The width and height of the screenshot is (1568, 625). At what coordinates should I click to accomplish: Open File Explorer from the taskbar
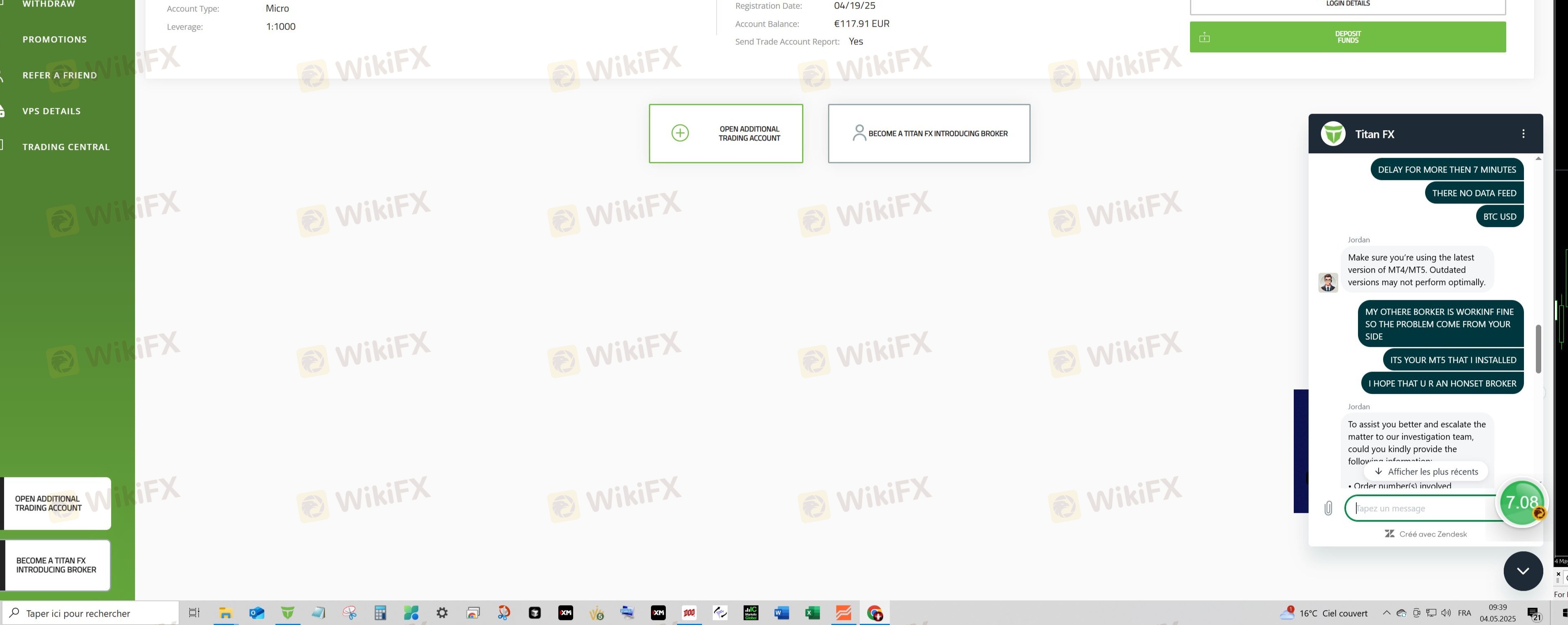225,613
